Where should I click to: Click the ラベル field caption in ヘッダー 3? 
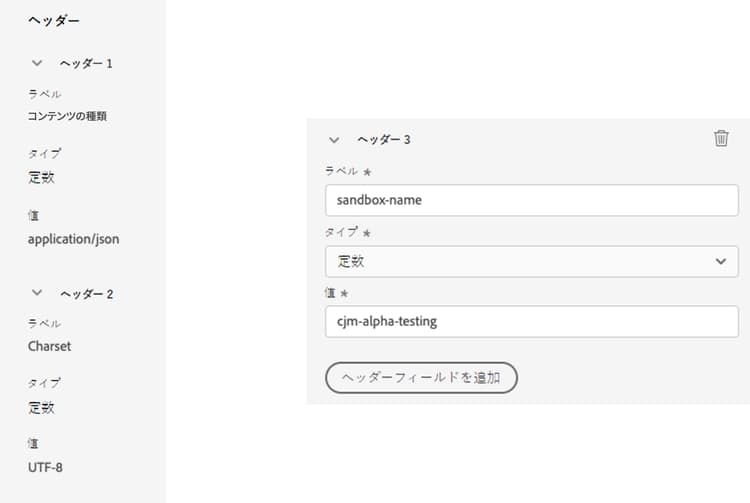342,171
